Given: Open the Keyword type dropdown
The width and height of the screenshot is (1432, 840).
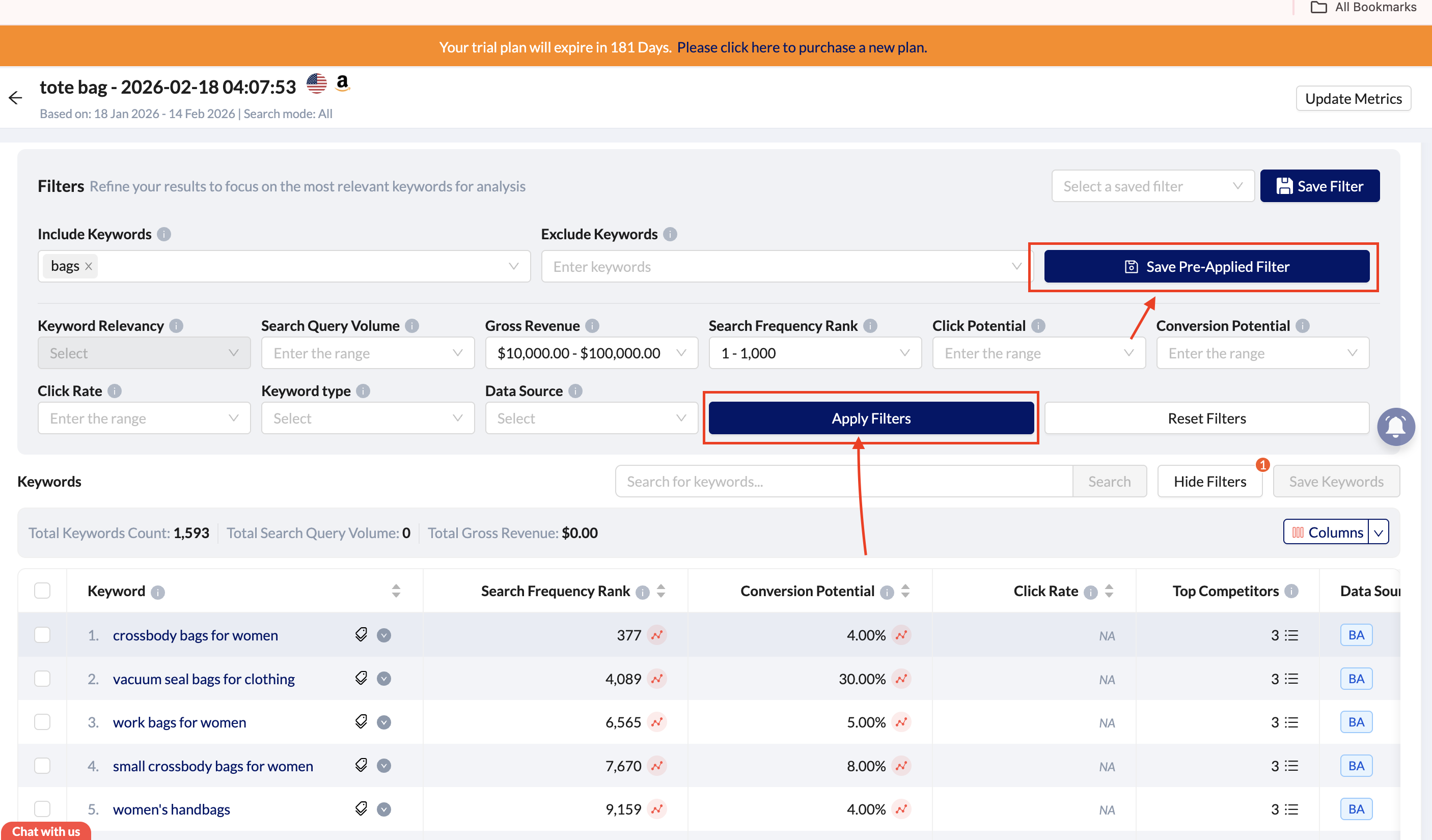Looking at the screenshot, I should (x=367, y=418).
